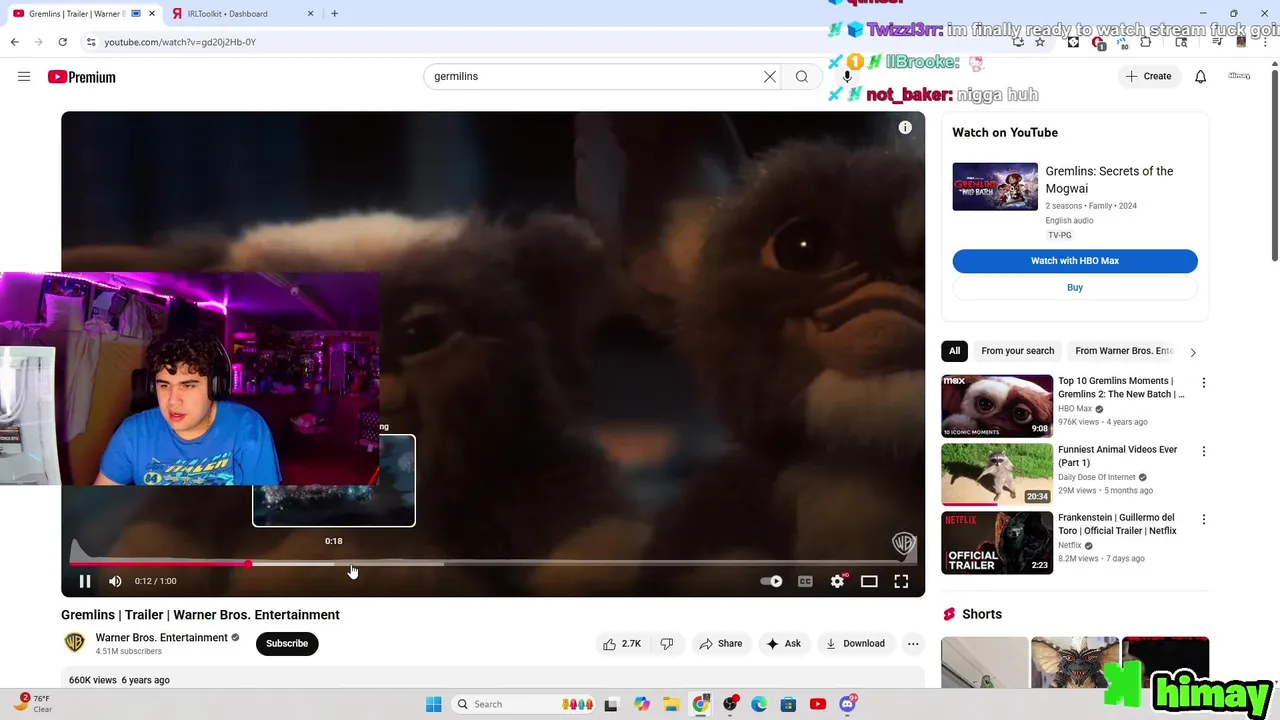Download the video

pos(855,644)
